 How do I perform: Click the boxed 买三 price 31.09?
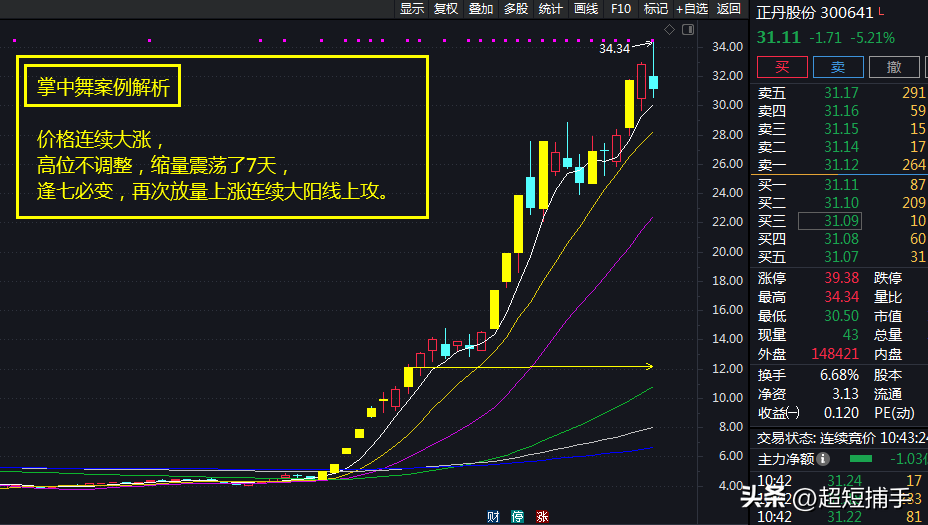pyautogui.click(x=830, y=221)
